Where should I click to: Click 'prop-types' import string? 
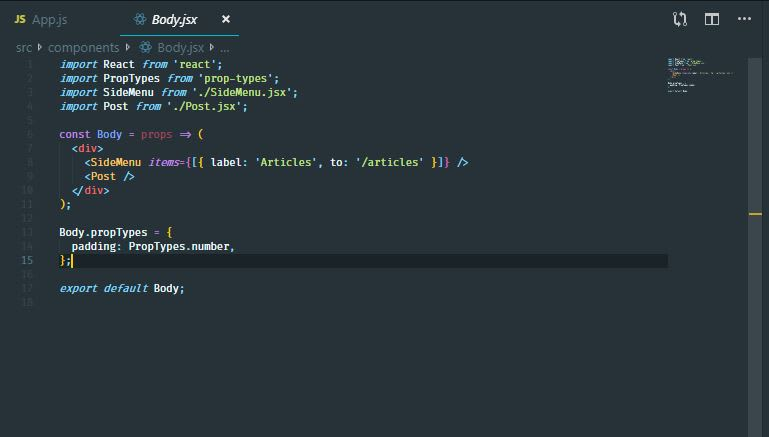[x=235, y=78]
